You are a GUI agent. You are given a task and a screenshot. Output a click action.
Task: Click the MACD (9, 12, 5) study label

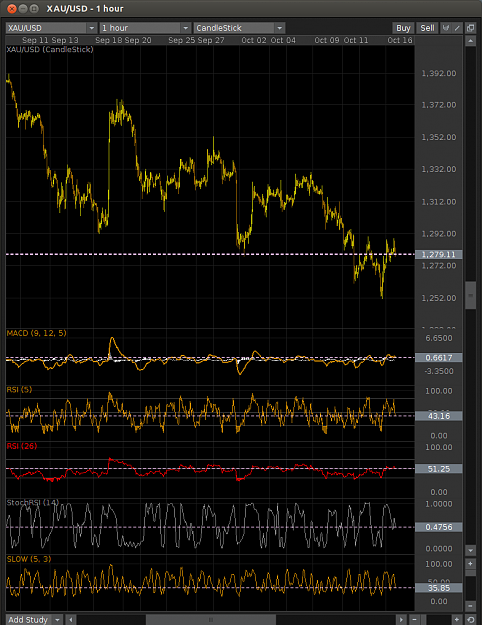37,333
